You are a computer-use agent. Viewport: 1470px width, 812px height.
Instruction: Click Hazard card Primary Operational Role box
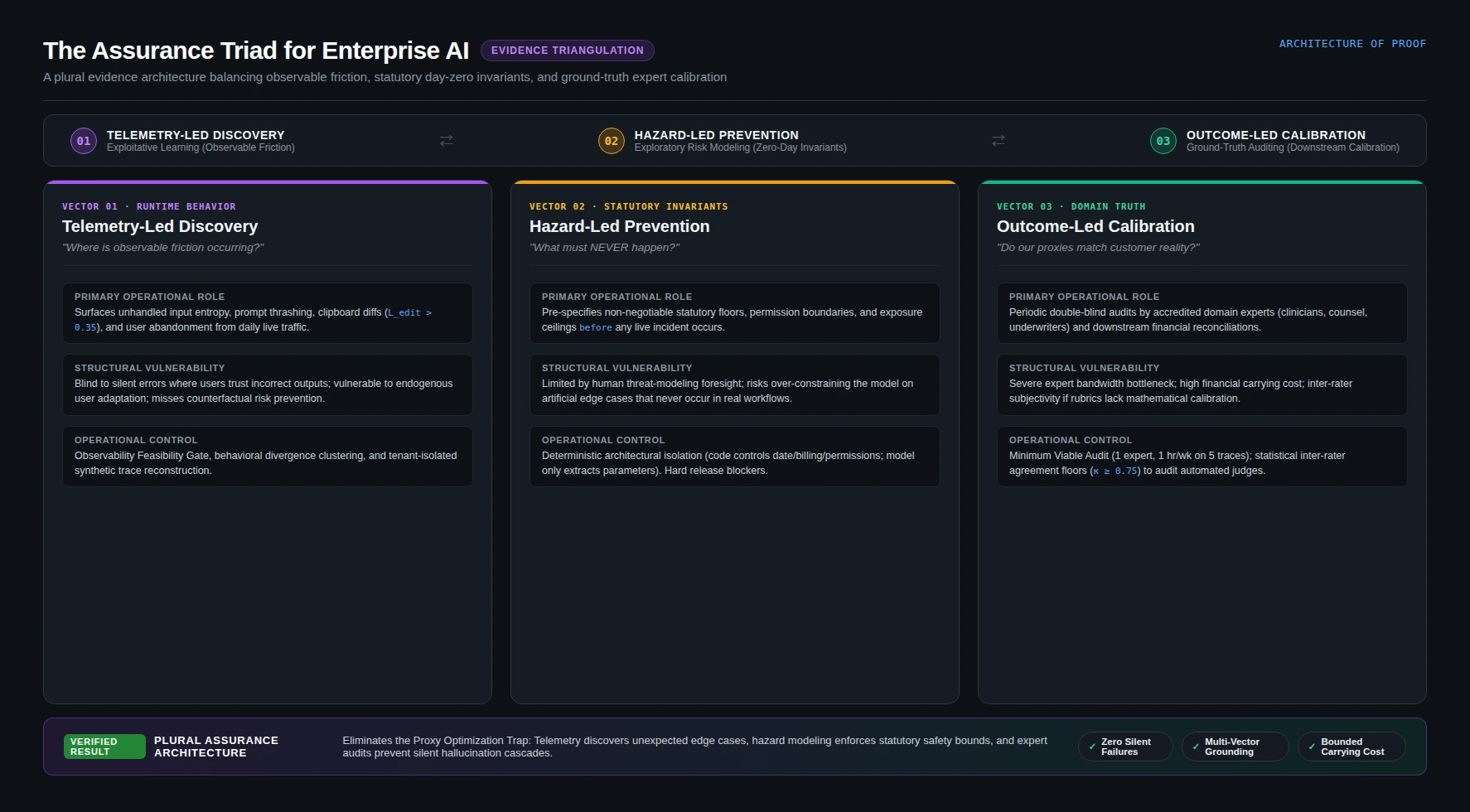pyautogui.click(x=735, y=313)
